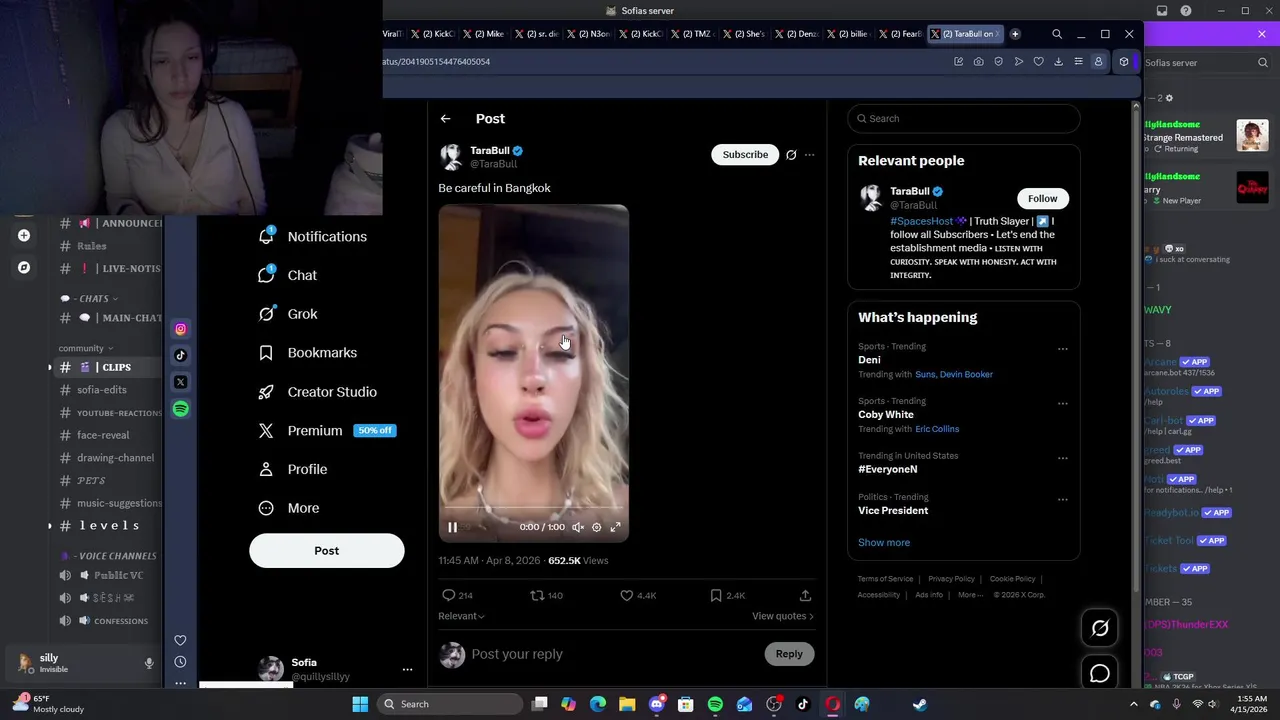Like the post with 4.4K likes

[x=637, y=596]
